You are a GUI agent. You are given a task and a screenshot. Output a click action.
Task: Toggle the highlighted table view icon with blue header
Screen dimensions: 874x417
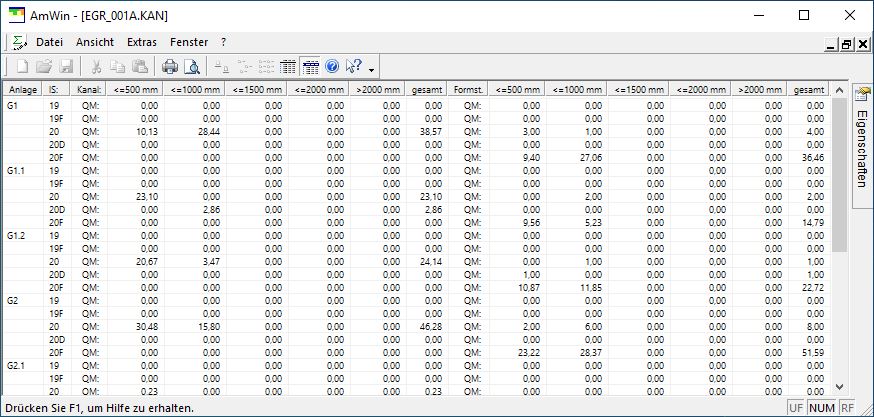pos(310,67)
